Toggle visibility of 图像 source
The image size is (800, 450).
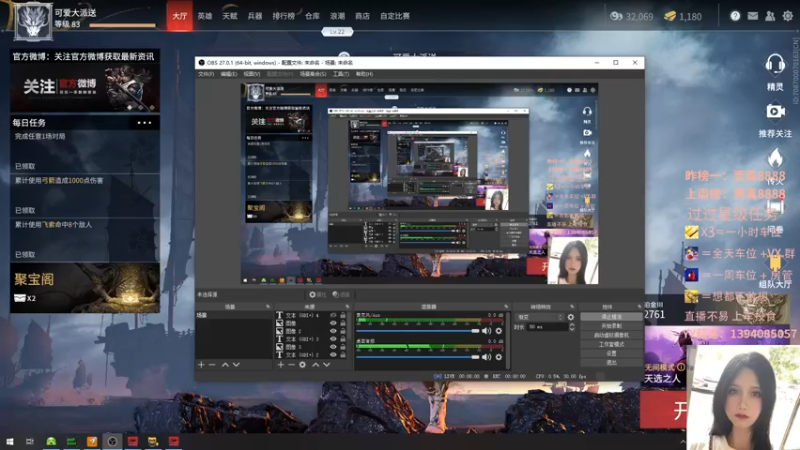[x=333, y=323]
